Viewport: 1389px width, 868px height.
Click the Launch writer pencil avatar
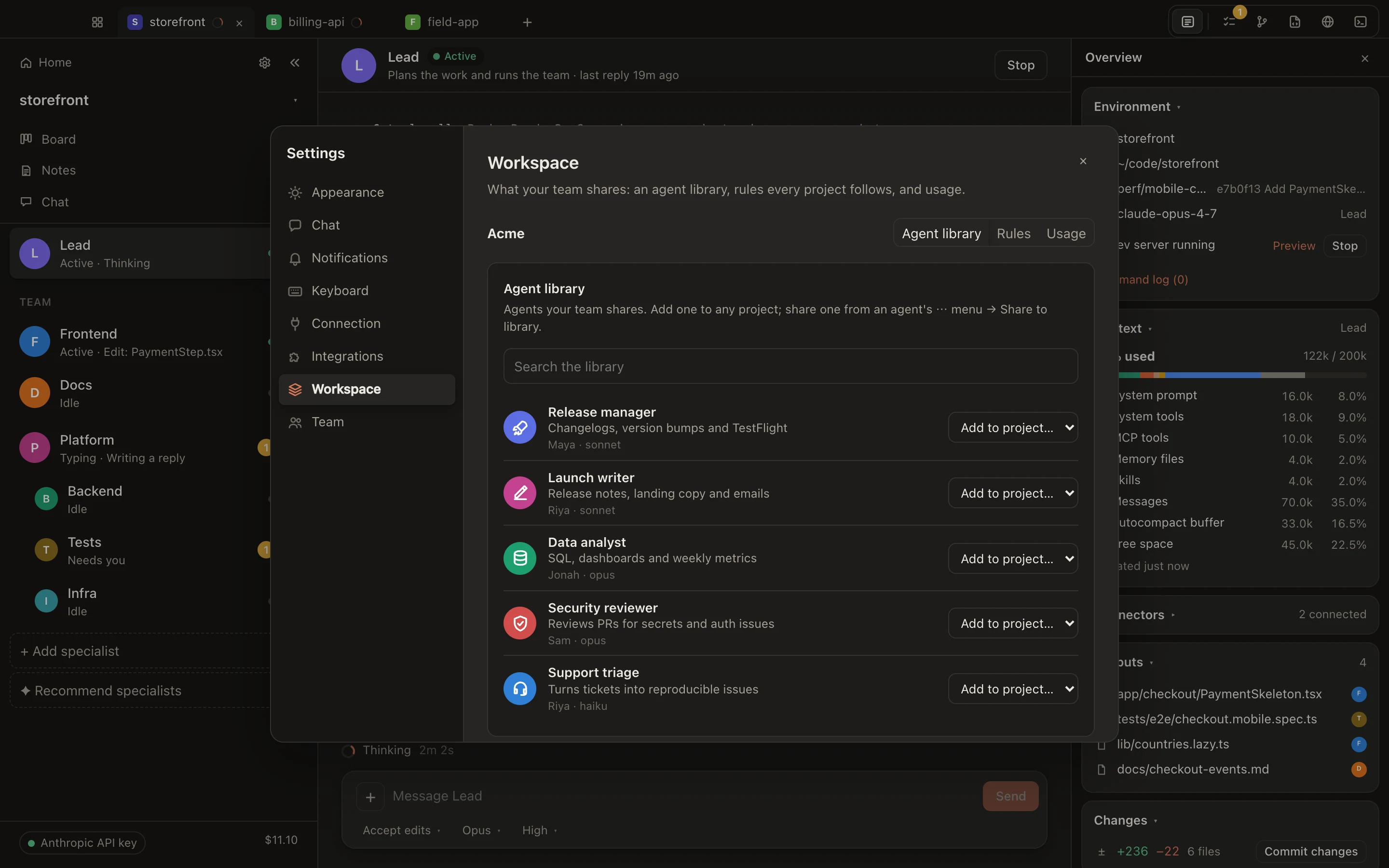coord(519,492)
